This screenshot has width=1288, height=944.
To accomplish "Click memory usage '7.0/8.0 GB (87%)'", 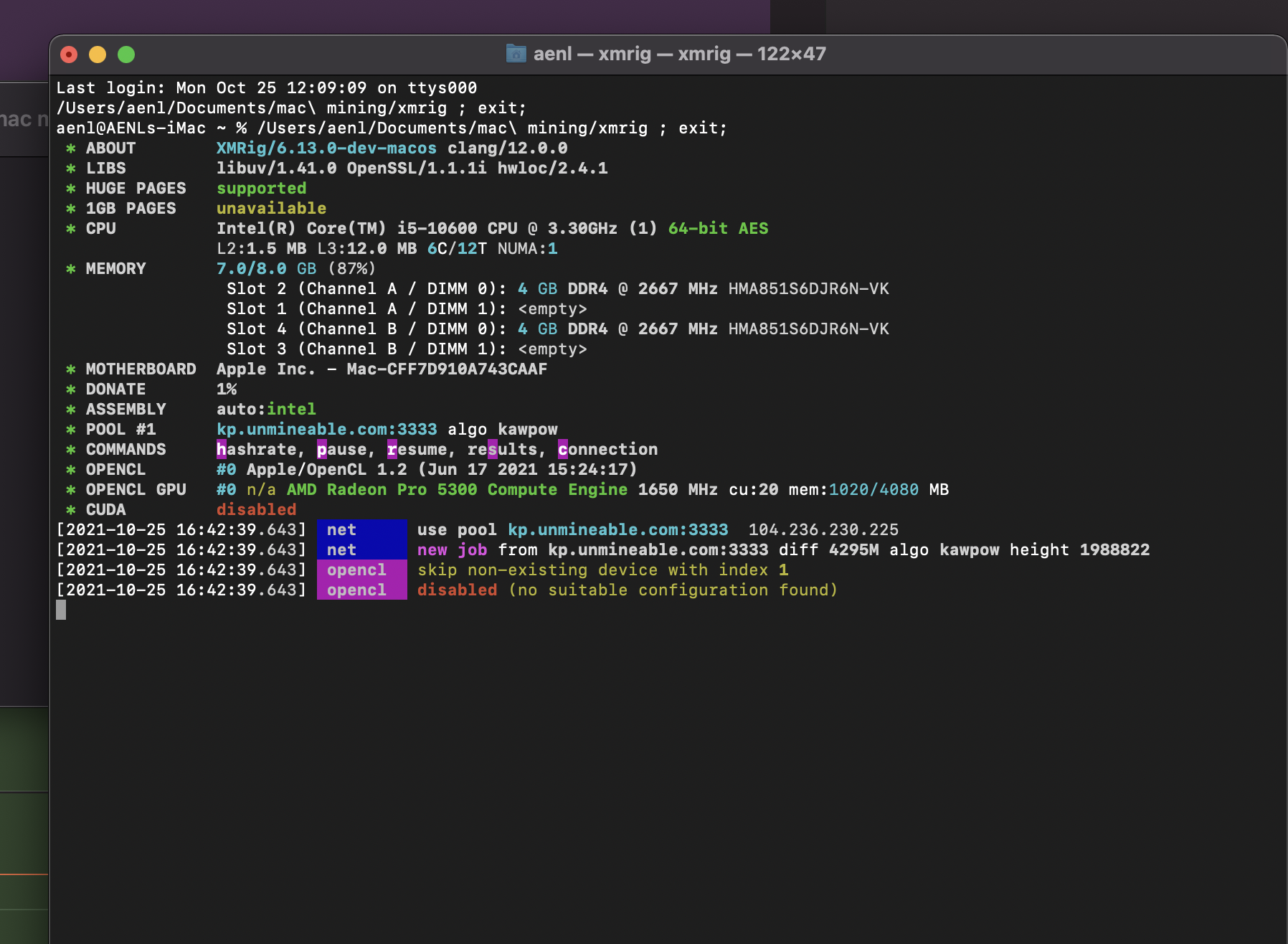I will tap(296, 269).
